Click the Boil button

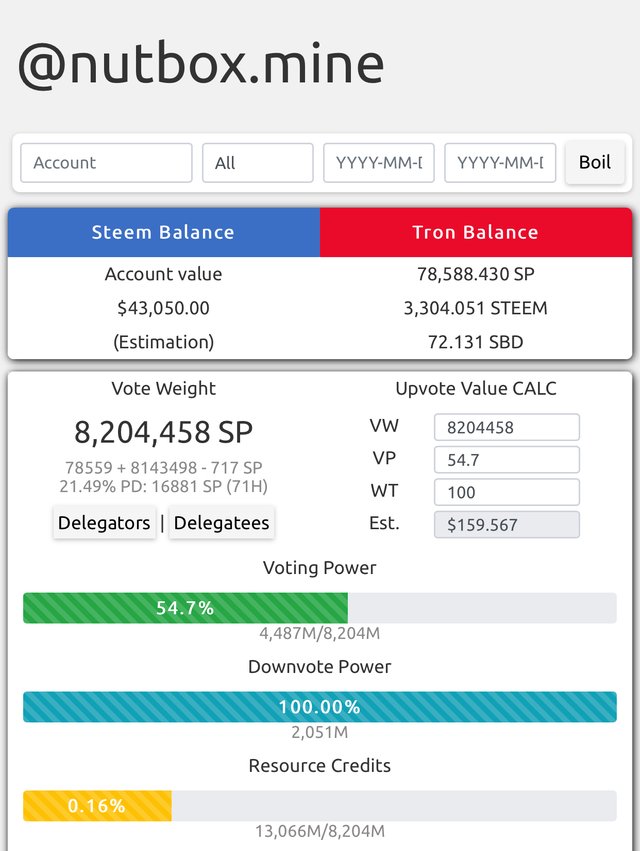(x=595, y=162)
